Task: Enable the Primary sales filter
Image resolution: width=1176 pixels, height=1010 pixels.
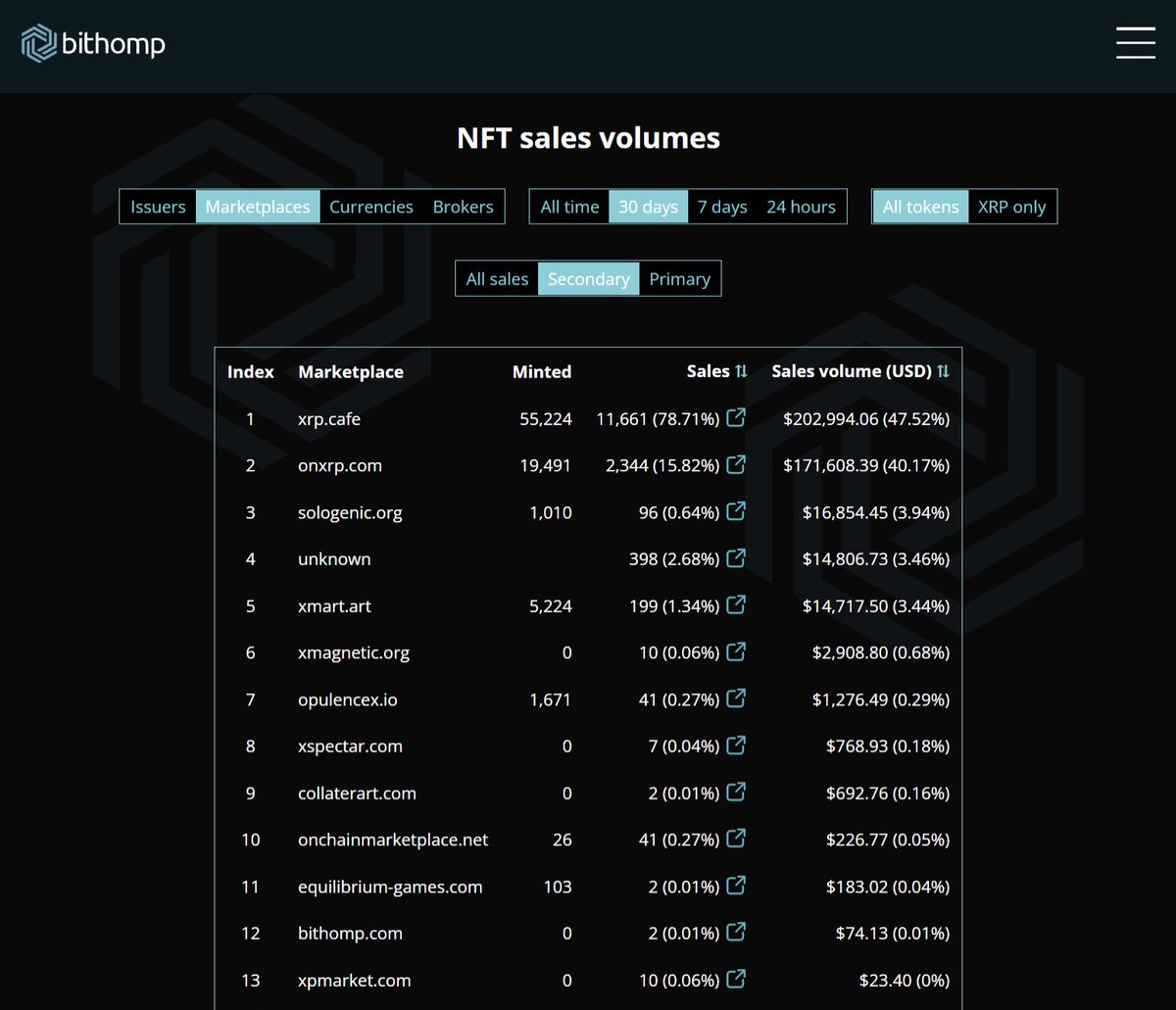Action: click(679, 278)
